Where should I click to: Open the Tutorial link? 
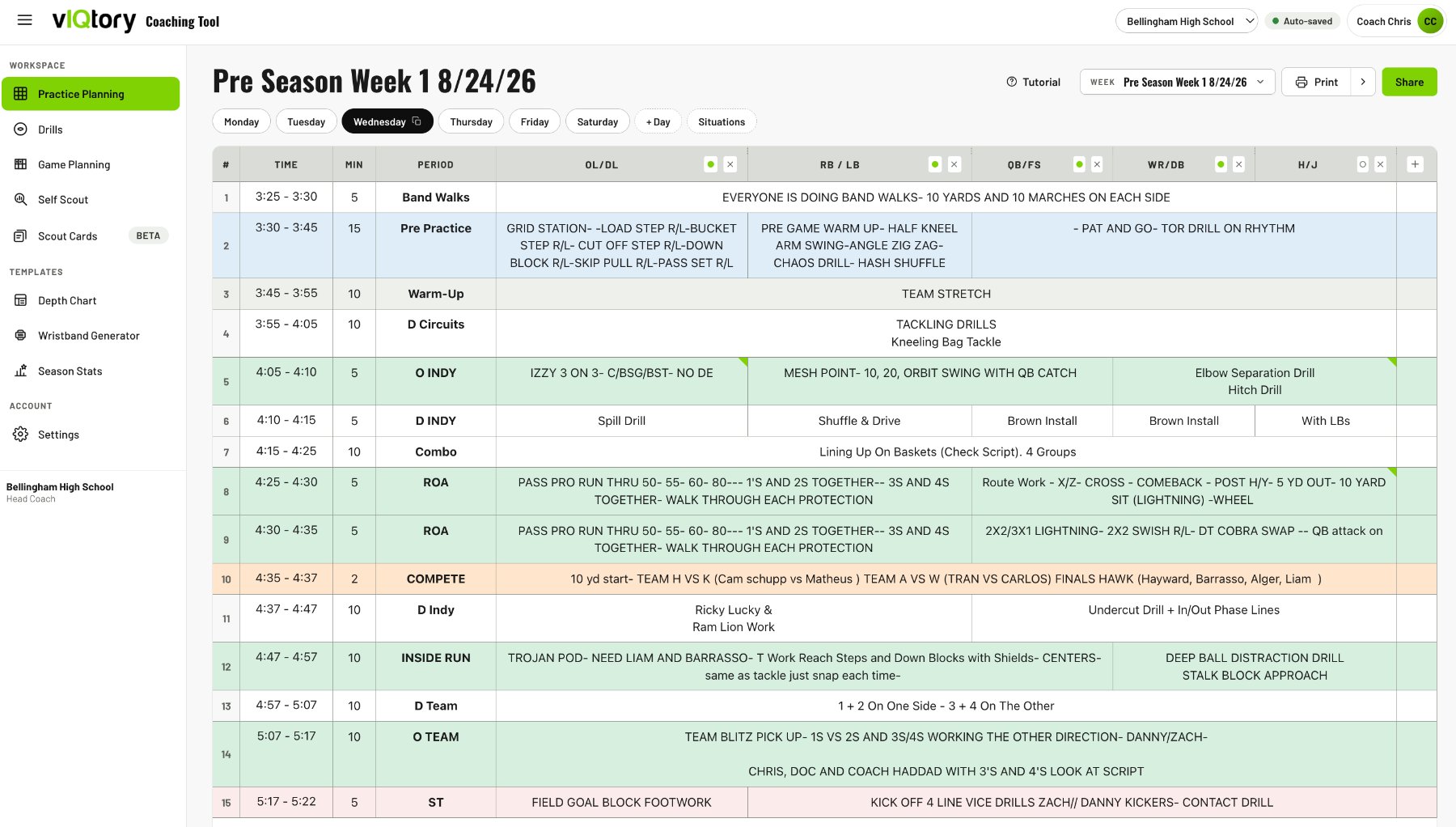click(1034, 82)
